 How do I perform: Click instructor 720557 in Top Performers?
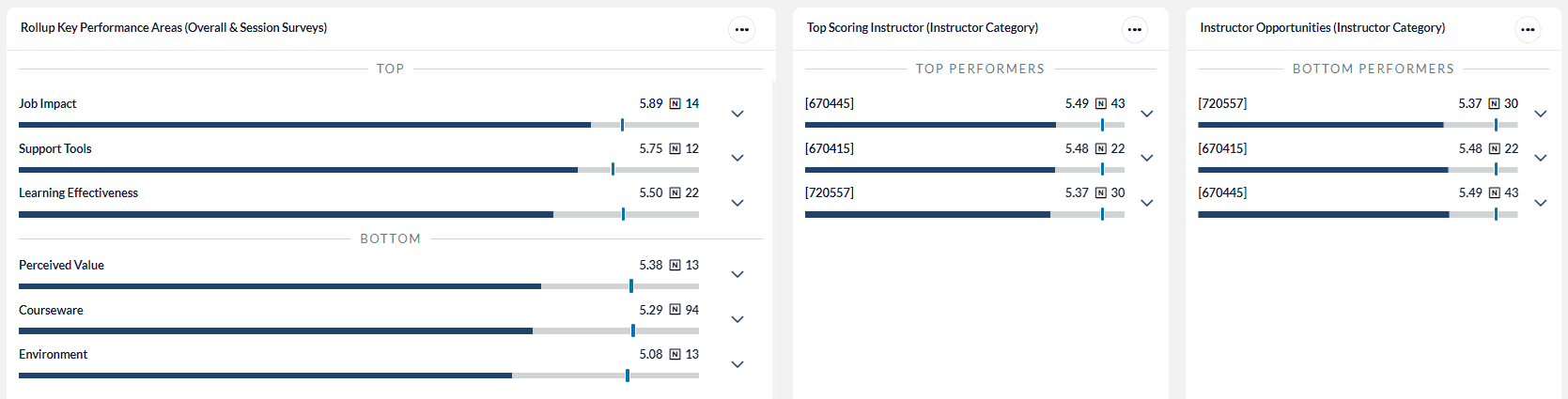[x=830, y=193]
